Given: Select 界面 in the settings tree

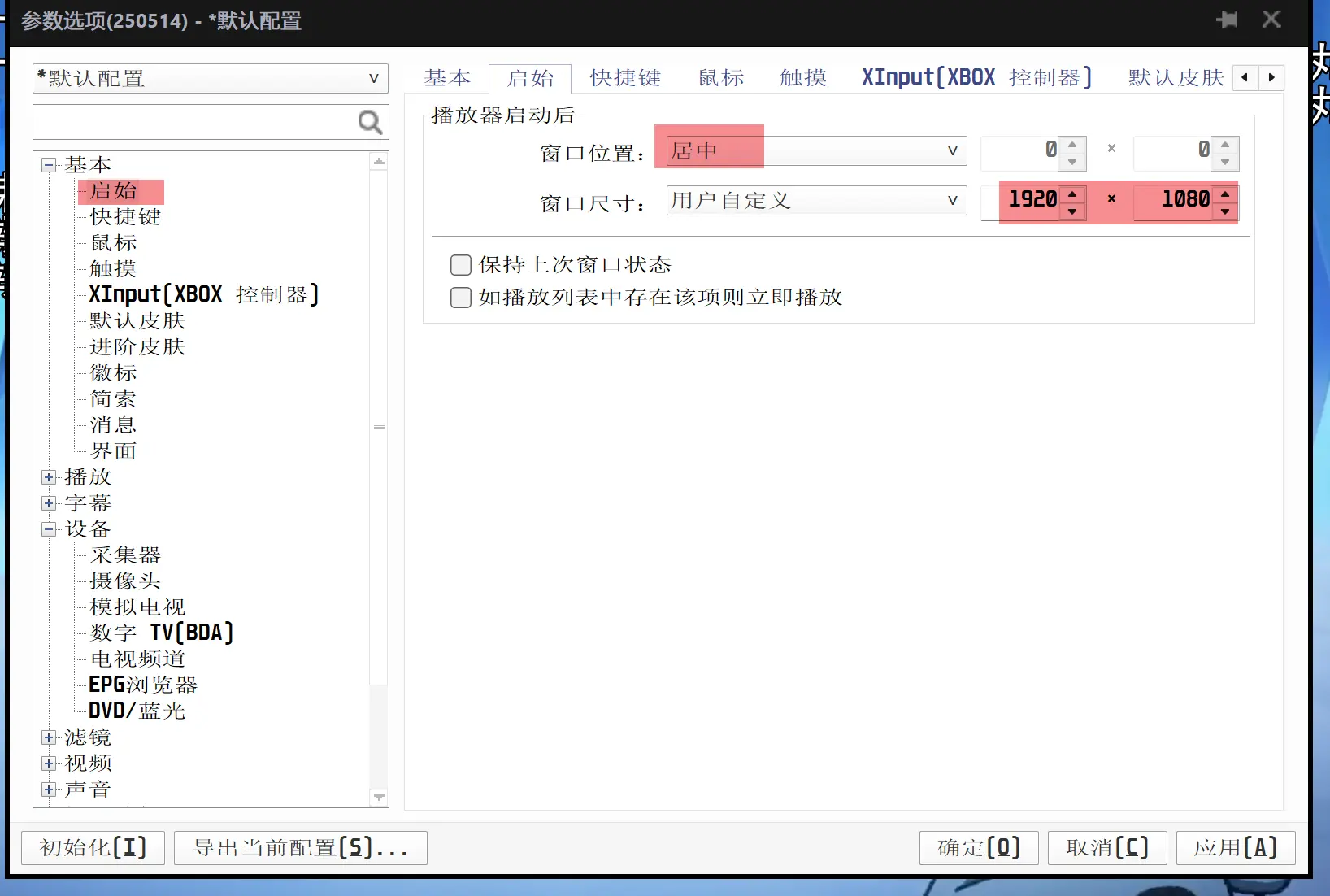Looking at the screenshot, I should click(x=113, y=451).
